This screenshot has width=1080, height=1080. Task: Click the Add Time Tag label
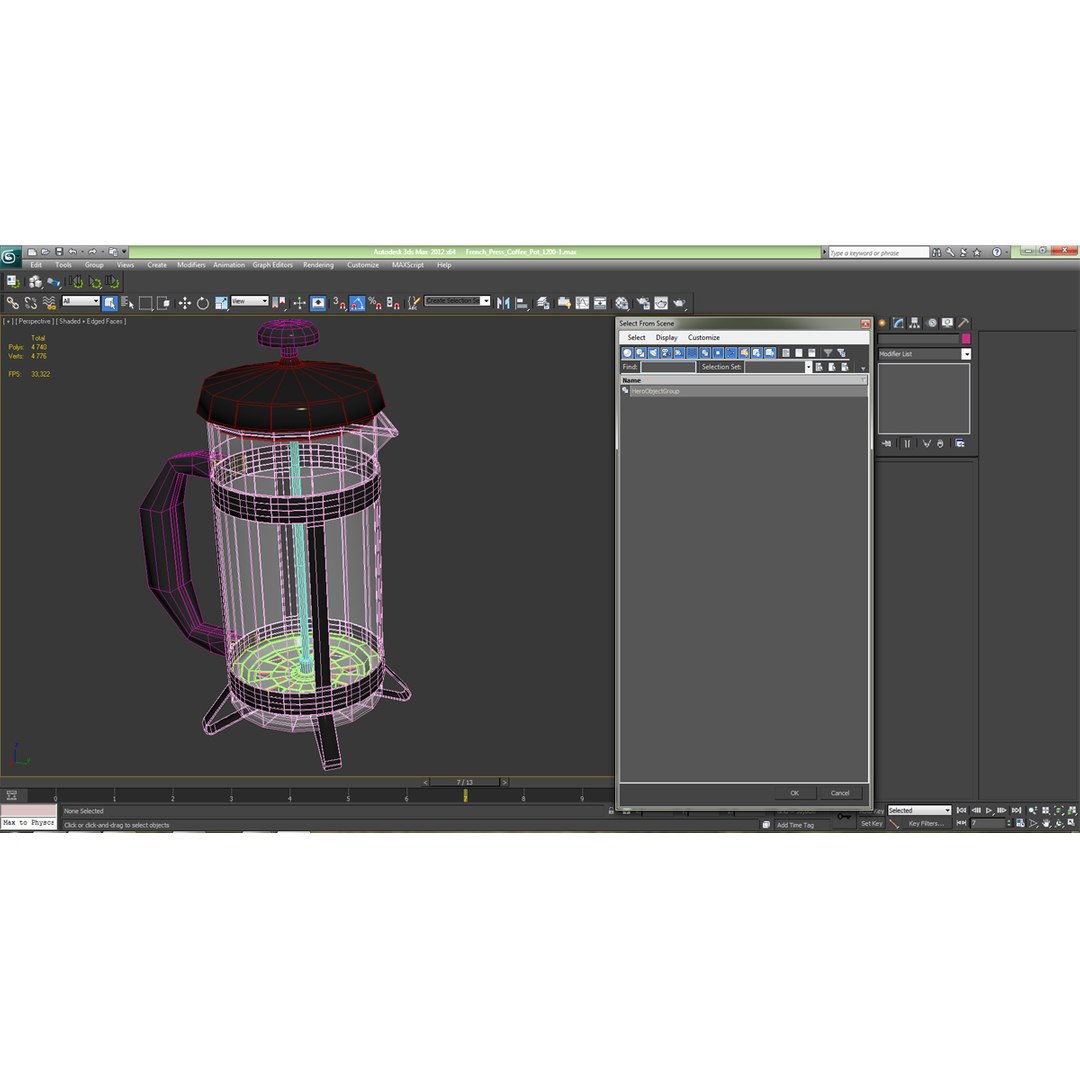pos(795,825)
